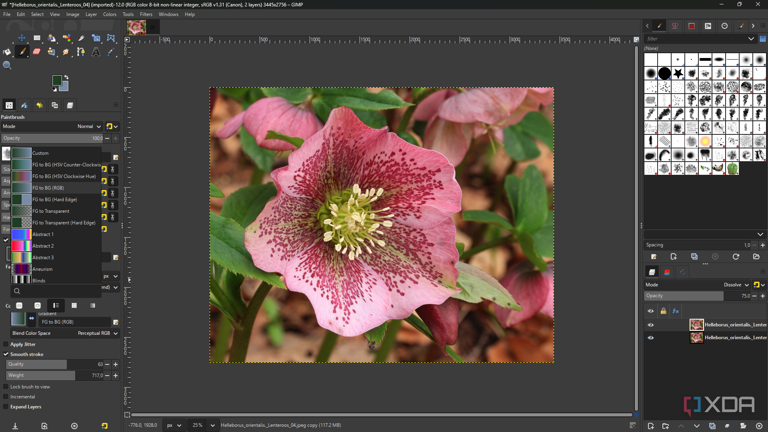Pick the star-shaped brush in Brushes panel
Screen dimensions: 768x432
click(x=678, y=73)
